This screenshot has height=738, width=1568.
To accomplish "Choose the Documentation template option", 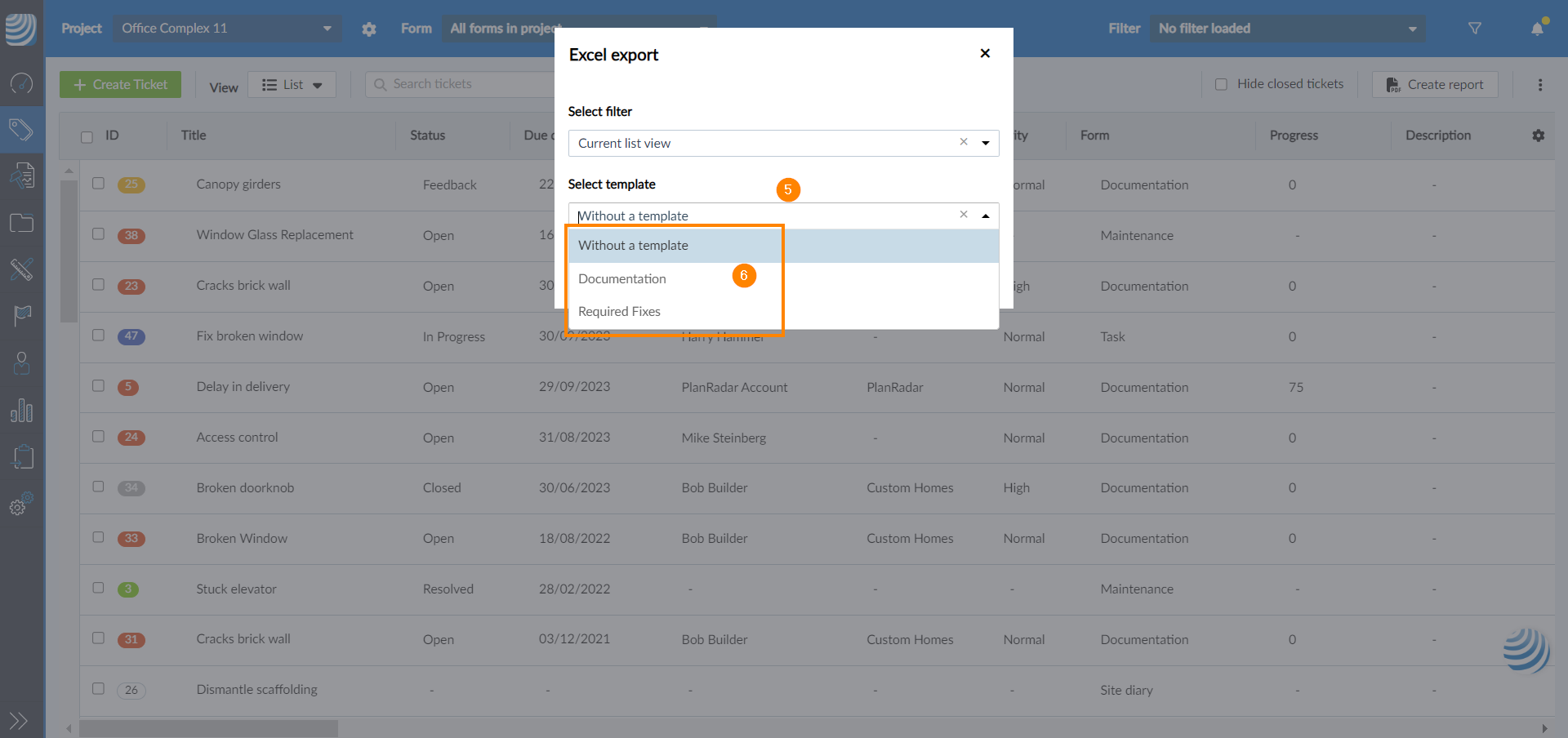I will pyautogui.click(x=622, y=278).
